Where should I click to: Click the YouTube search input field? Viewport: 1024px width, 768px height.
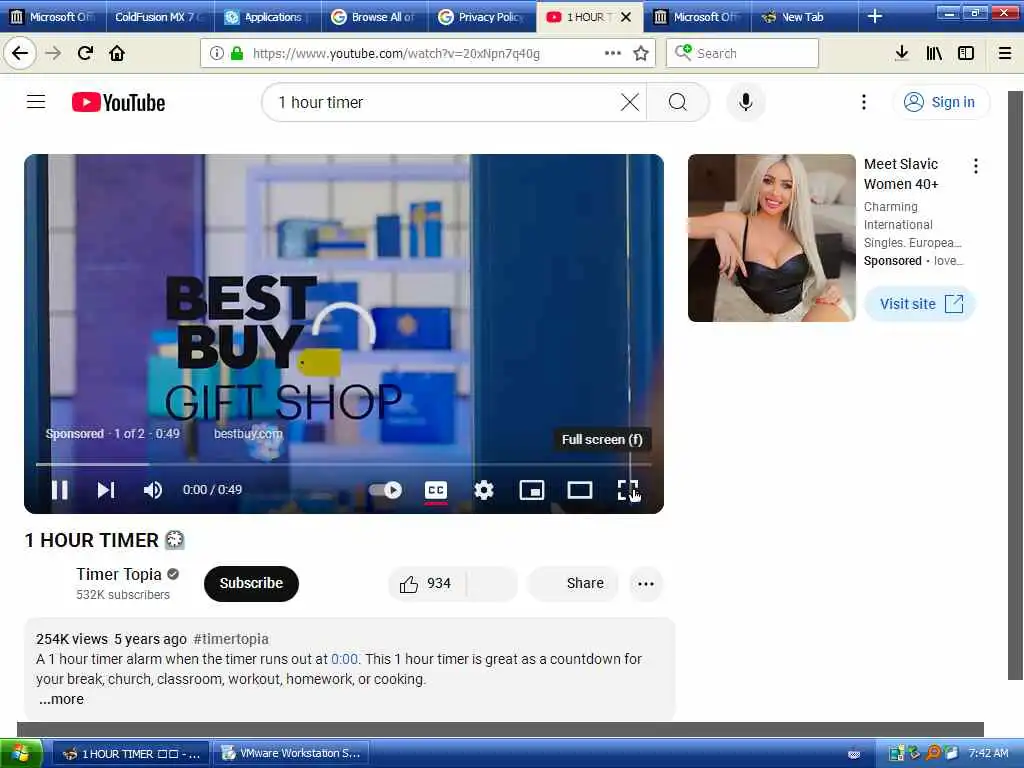pos(444,102)
